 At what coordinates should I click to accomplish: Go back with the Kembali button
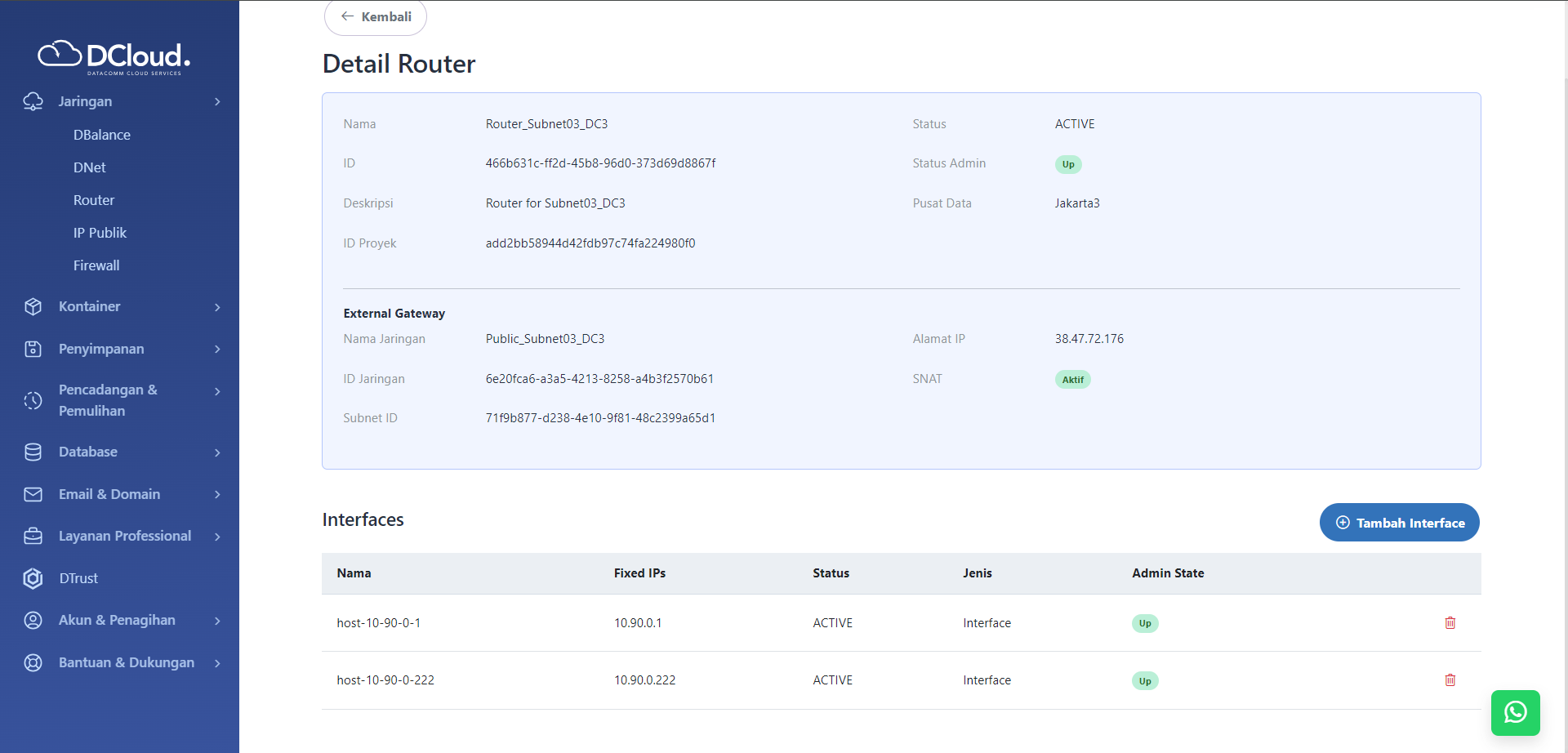point(376,17)
